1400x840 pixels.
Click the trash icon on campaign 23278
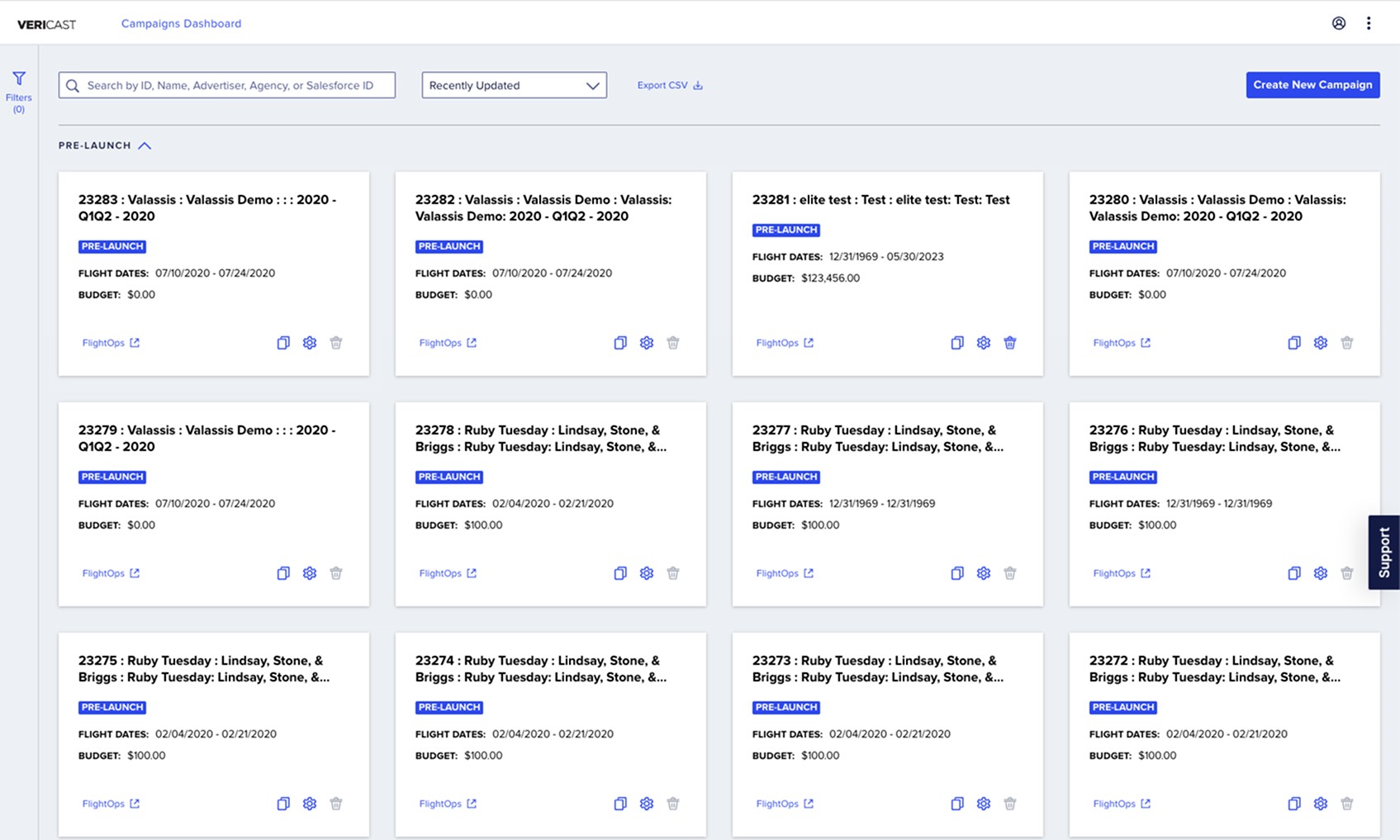click(x=673, y=573)
